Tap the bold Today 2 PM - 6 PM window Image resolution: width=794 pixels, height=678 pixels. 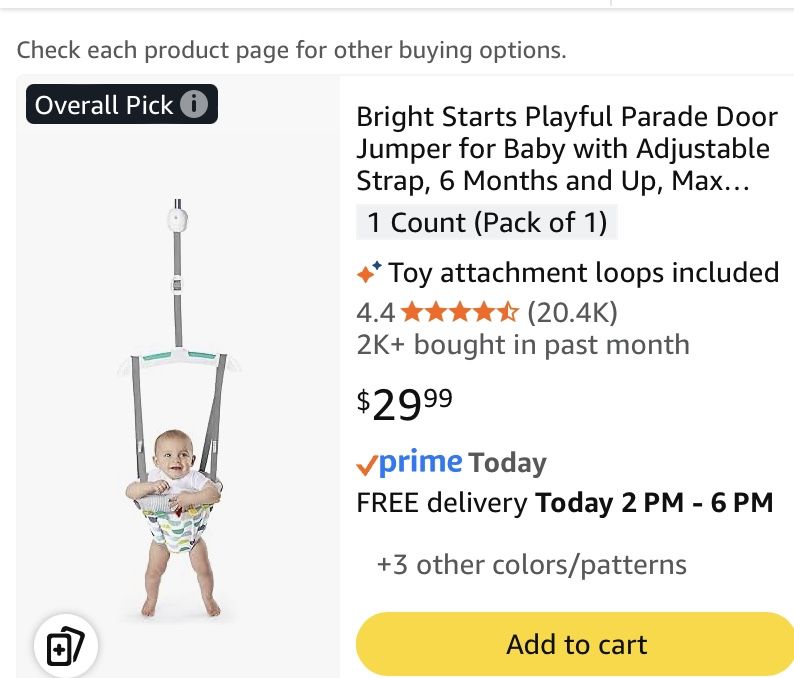[x=655, y=502]
